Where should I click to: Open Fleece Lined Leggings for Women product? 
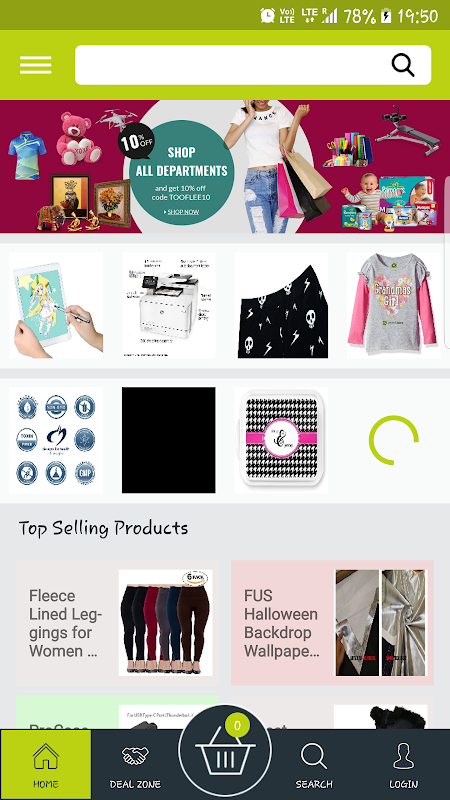coord(117,623)
